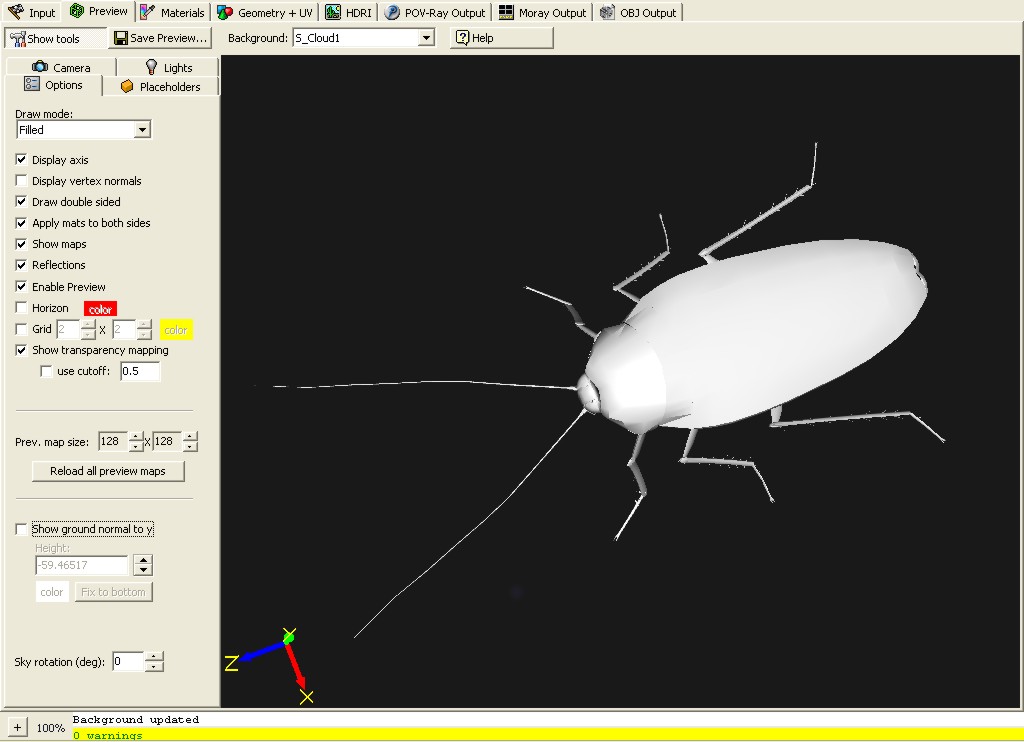
Task: Switch to the Camera panel tab
Action: tap(61, 67)
